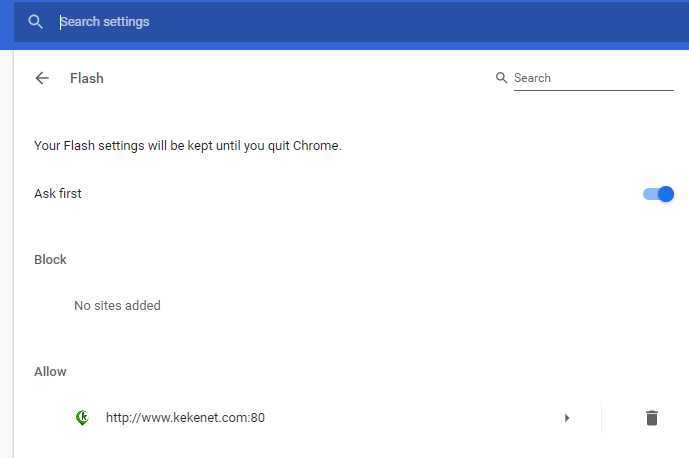Viewport: 689px width, 458px height.
Task: Delete kekenet.com with the trash can icon
Action: pyautogui.click(x=652, y=418)
